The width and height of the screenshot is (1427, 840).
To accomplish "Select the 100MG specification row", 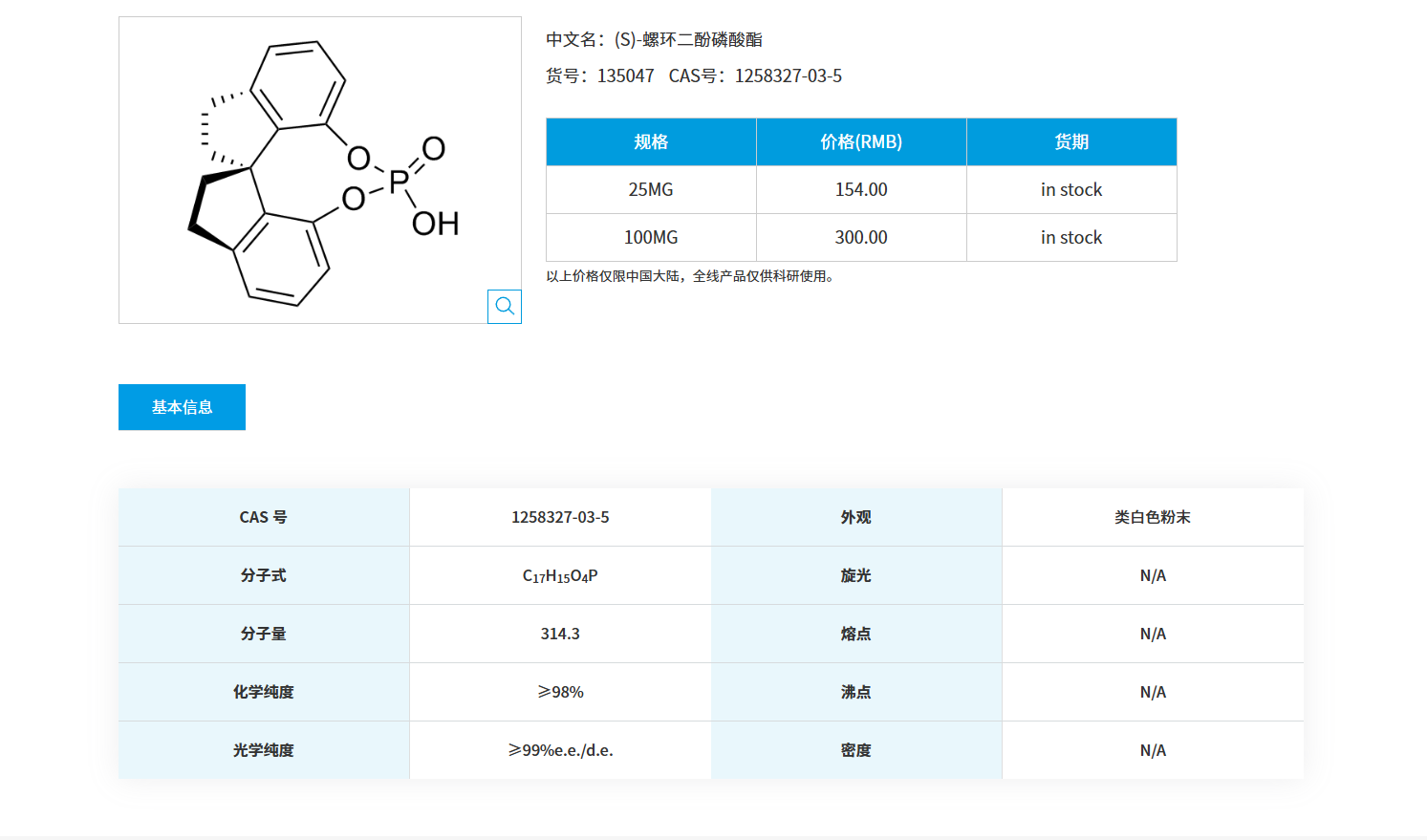I will click(x=650, y=237).
